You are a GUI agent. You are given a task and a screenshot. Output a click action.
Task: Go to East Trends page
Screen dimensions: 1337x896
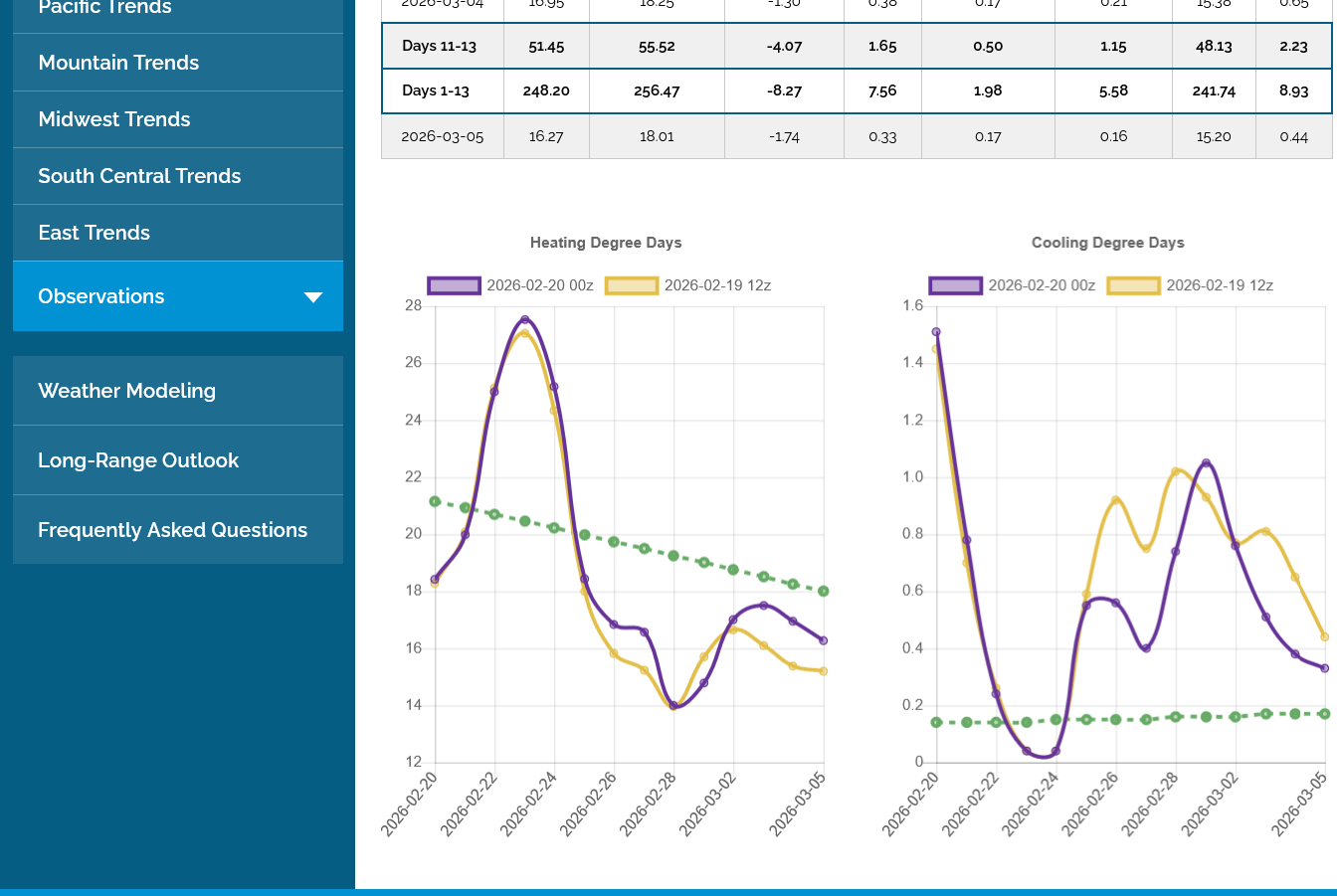[x=94, y=233]
